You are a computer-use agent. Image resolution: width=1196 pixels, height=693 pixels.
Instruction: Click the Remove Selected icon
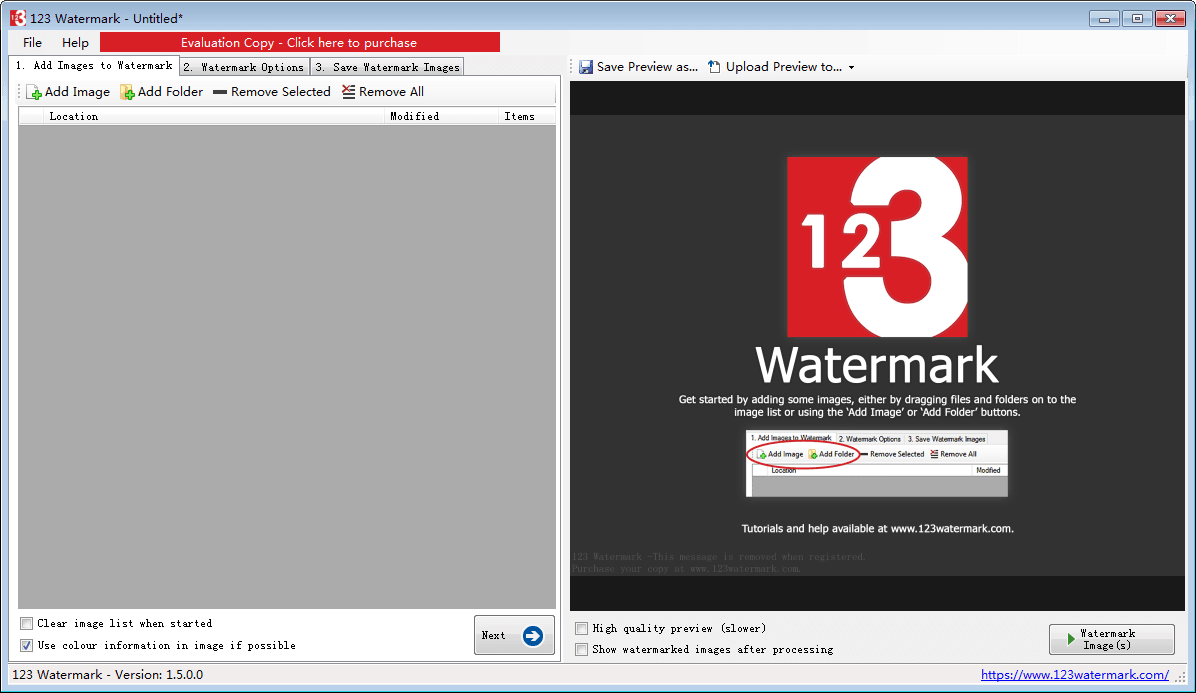tap(220, 92)
